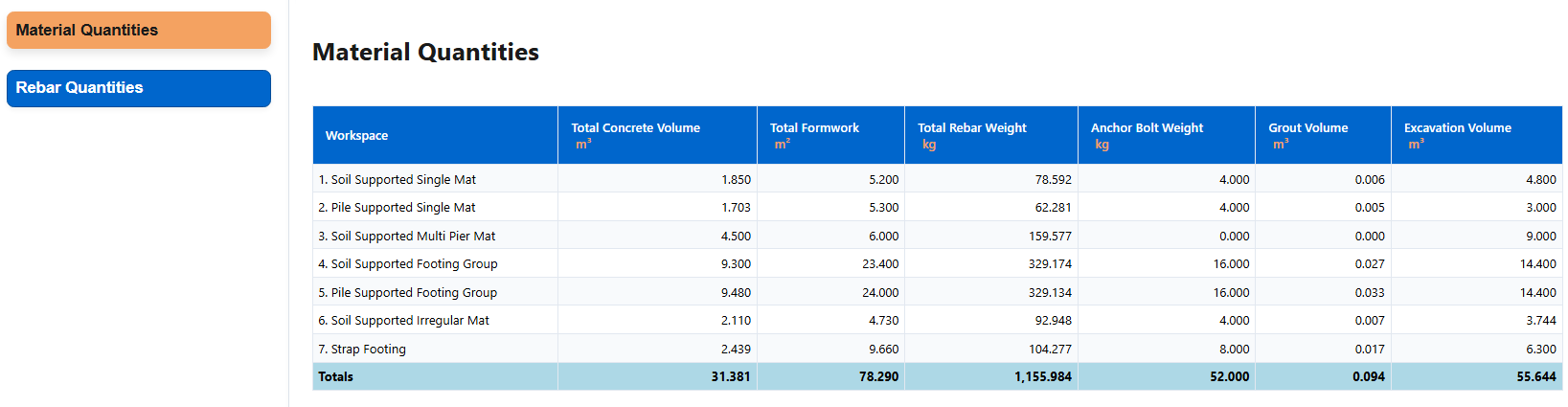Click the Material Quantities page heading
Screen dimensions: 1568x407
(425, 53)
